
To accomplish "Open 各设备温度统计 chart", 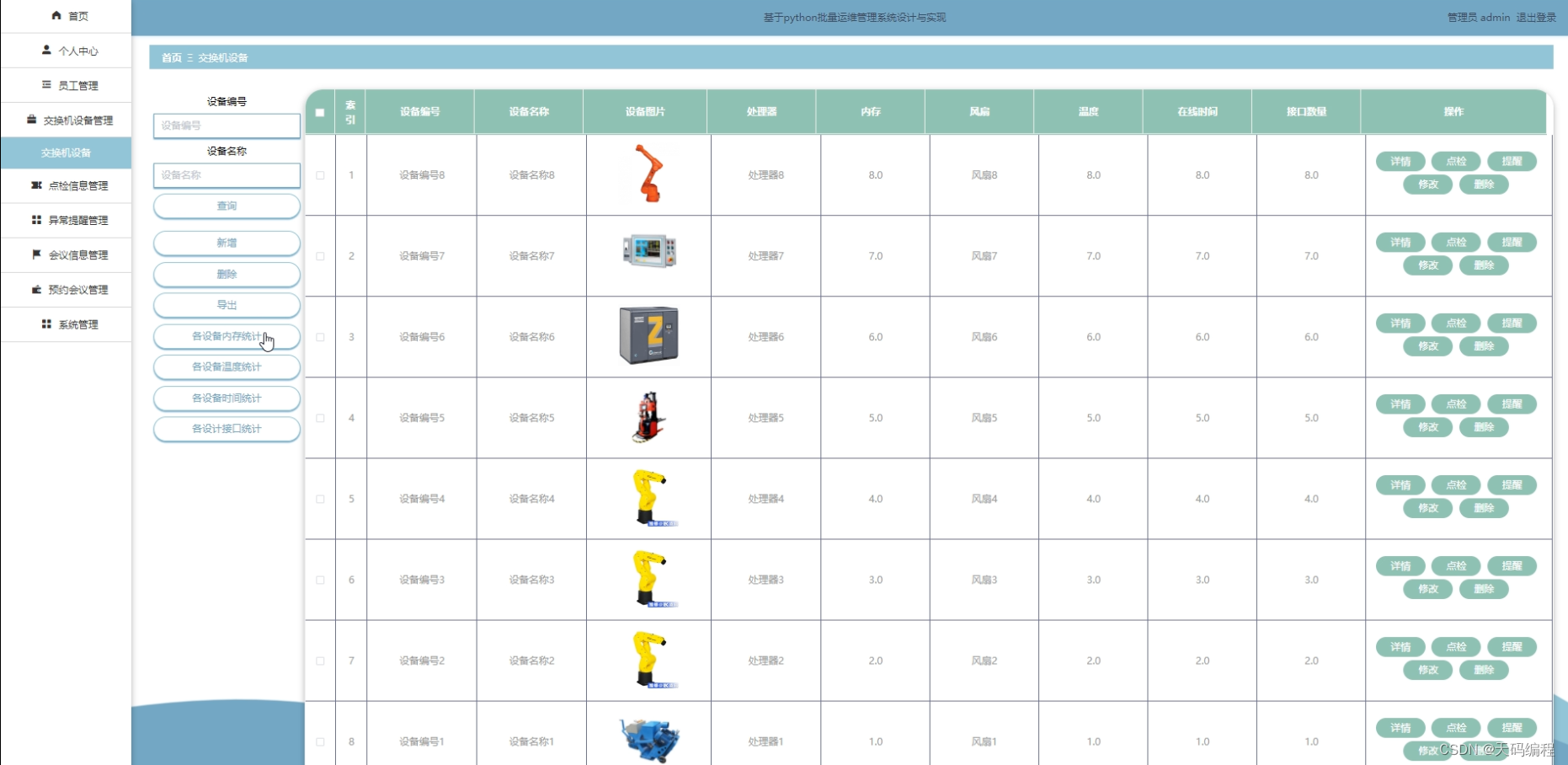I will point(227,366).
